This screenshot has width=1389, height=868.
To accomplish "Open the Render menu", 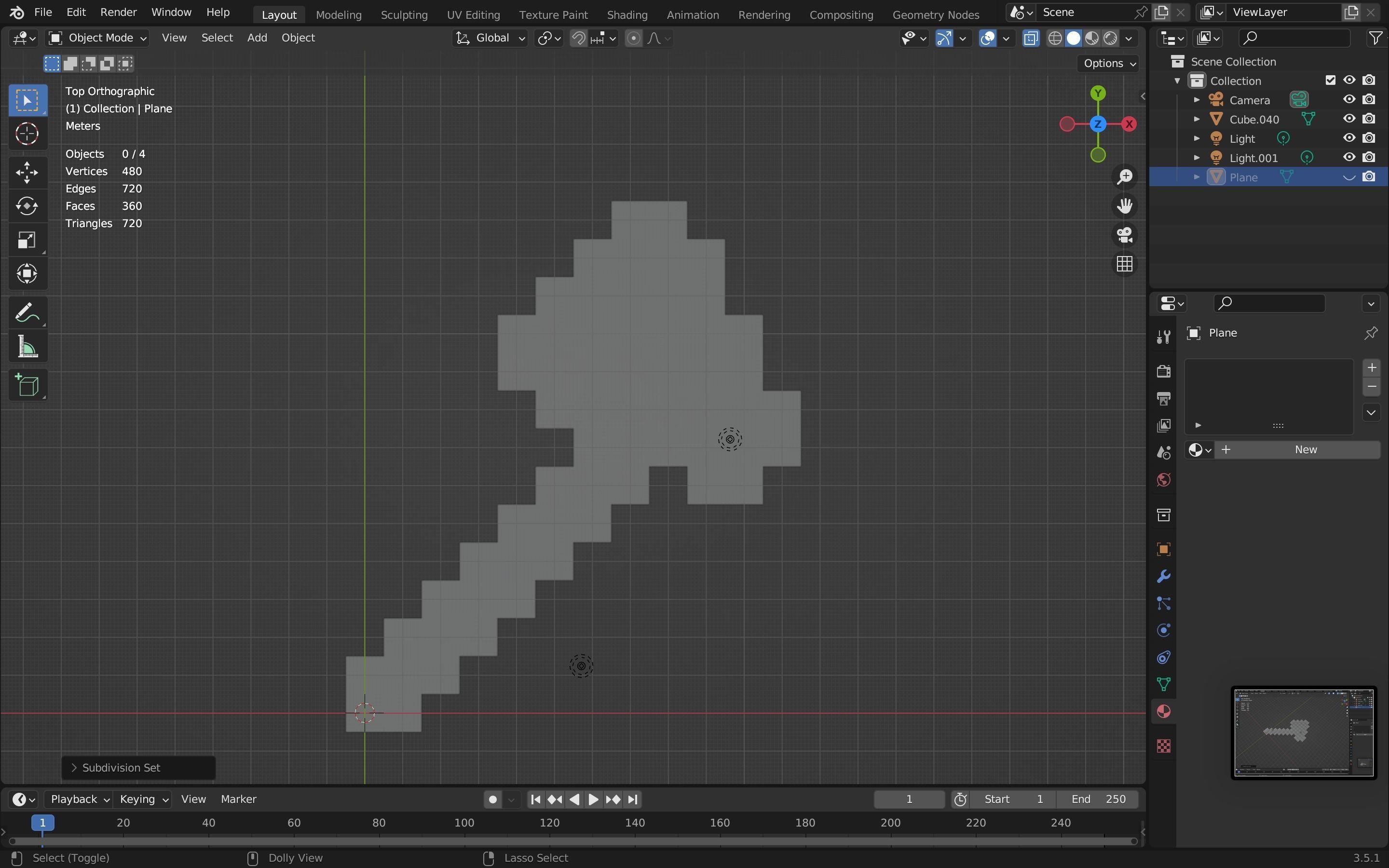I will [x=118, y=12].
